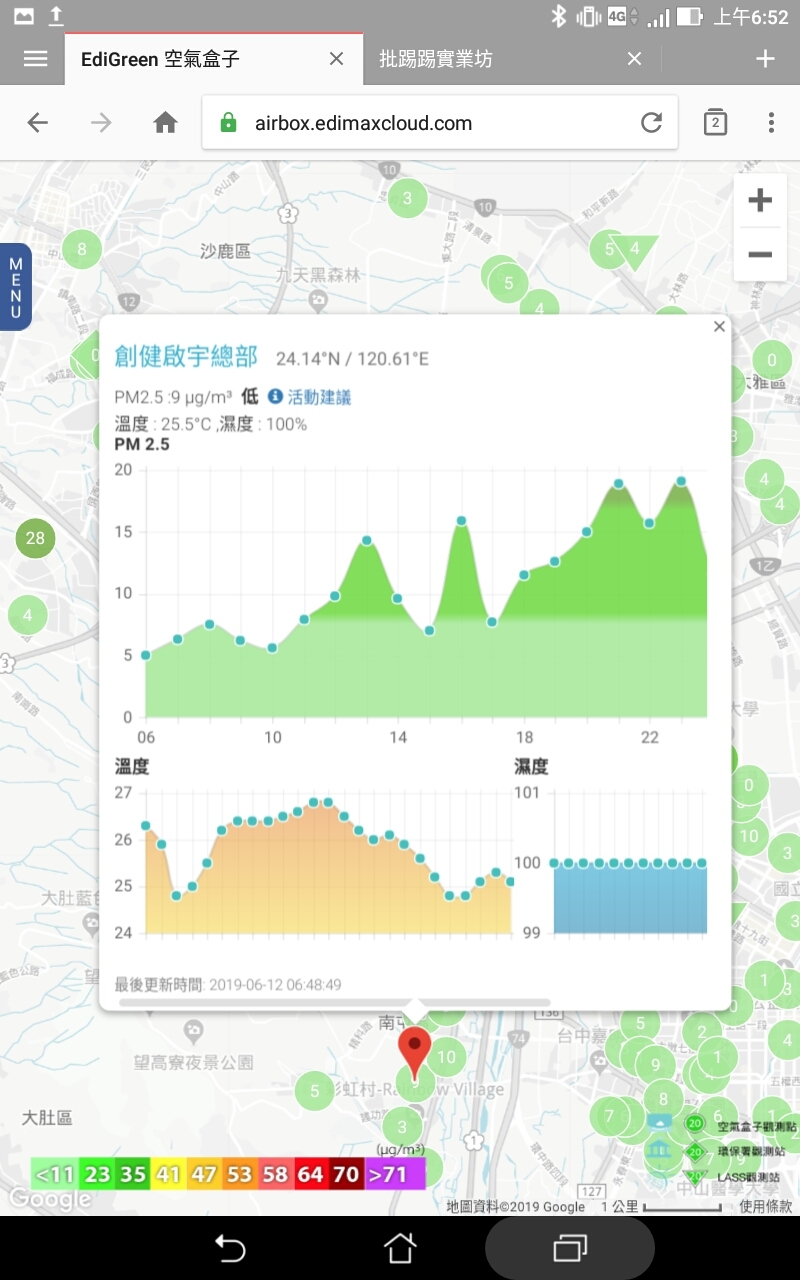Open the cluster marker 5 near 彩虹村
This screenshot has width=800, height=1280.
click(315, 1091)
